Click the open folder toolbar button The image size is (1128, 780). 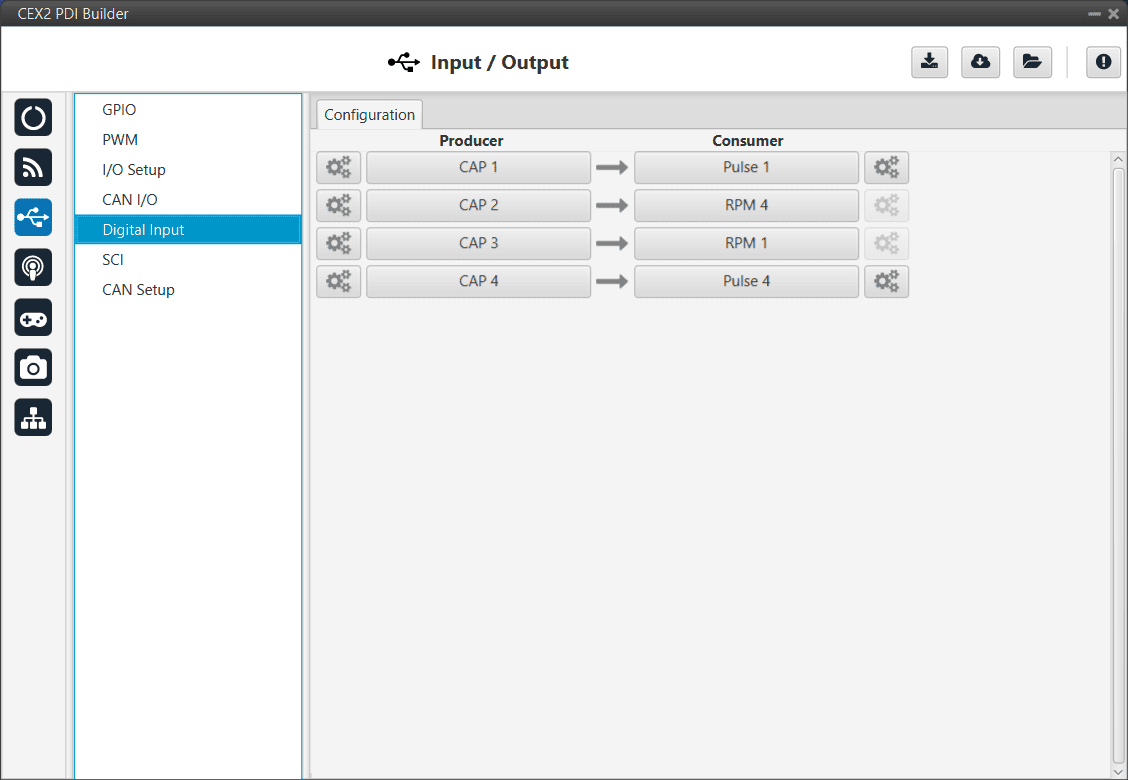pos(1032,62)
